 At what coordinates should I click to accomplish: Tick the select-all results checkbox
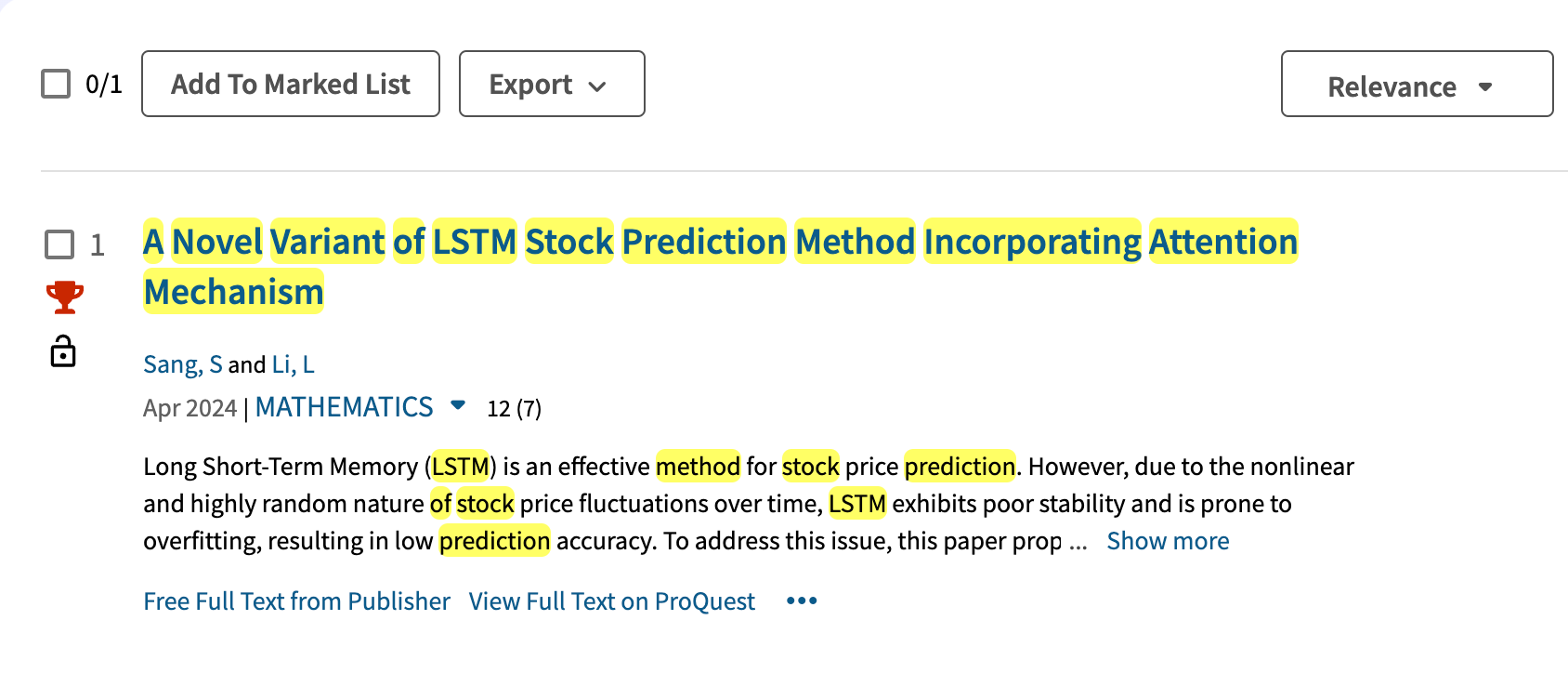(56, 84)
